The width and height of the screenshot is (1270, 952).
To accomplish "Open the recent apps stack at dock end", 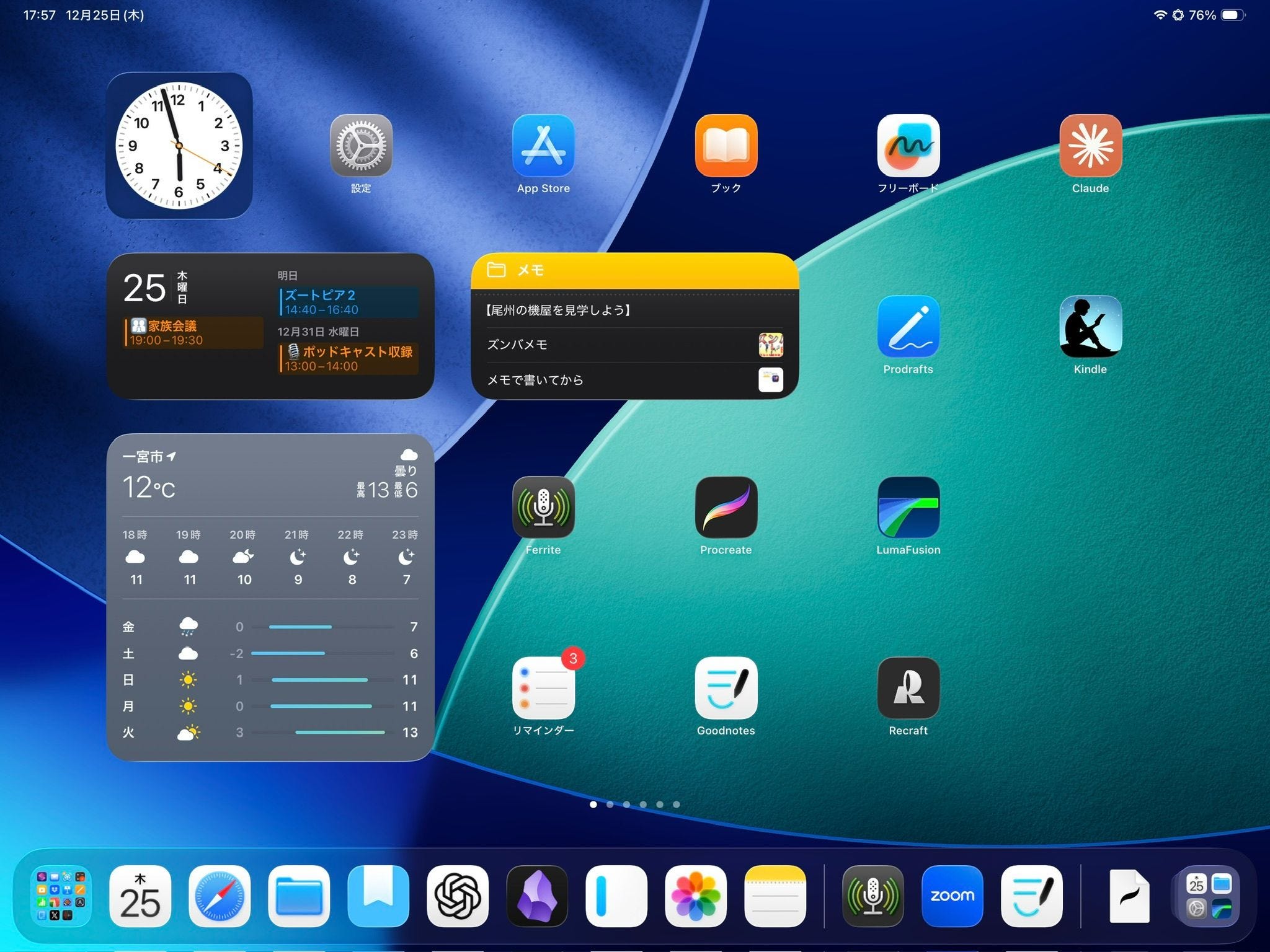I will (1208, 896).
